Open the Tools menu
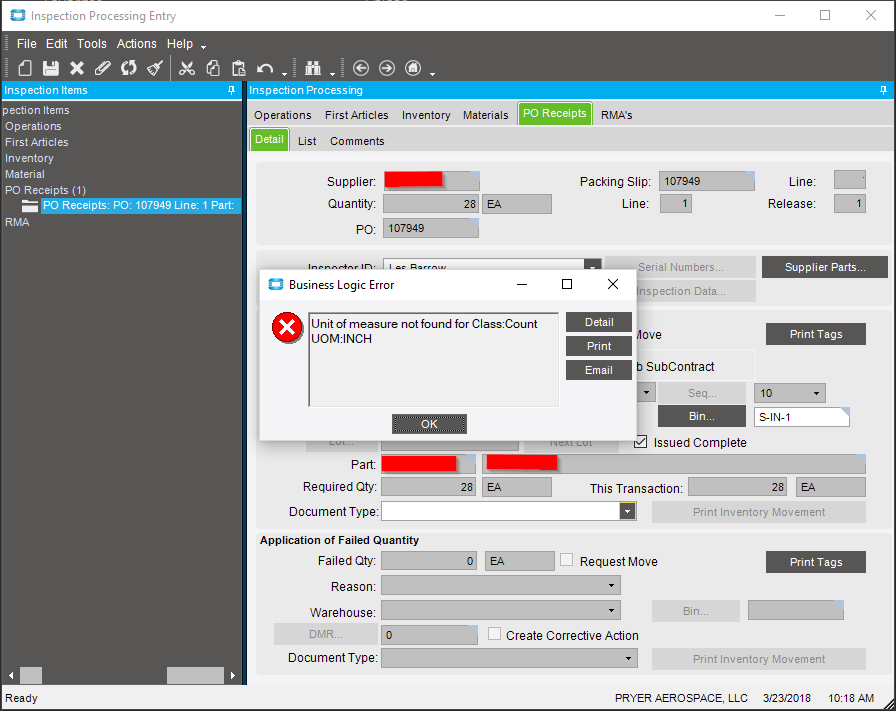 point(92,44)
